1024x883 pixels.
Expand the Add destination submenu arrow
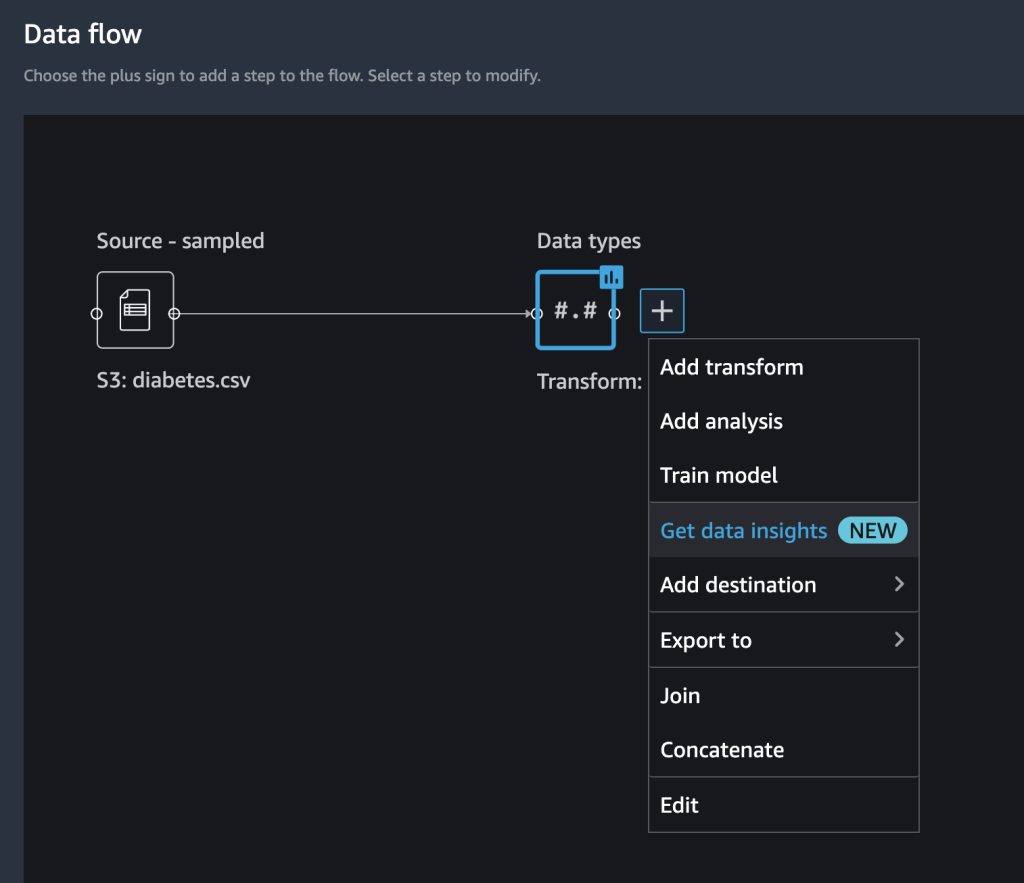[x=899, y=584]
